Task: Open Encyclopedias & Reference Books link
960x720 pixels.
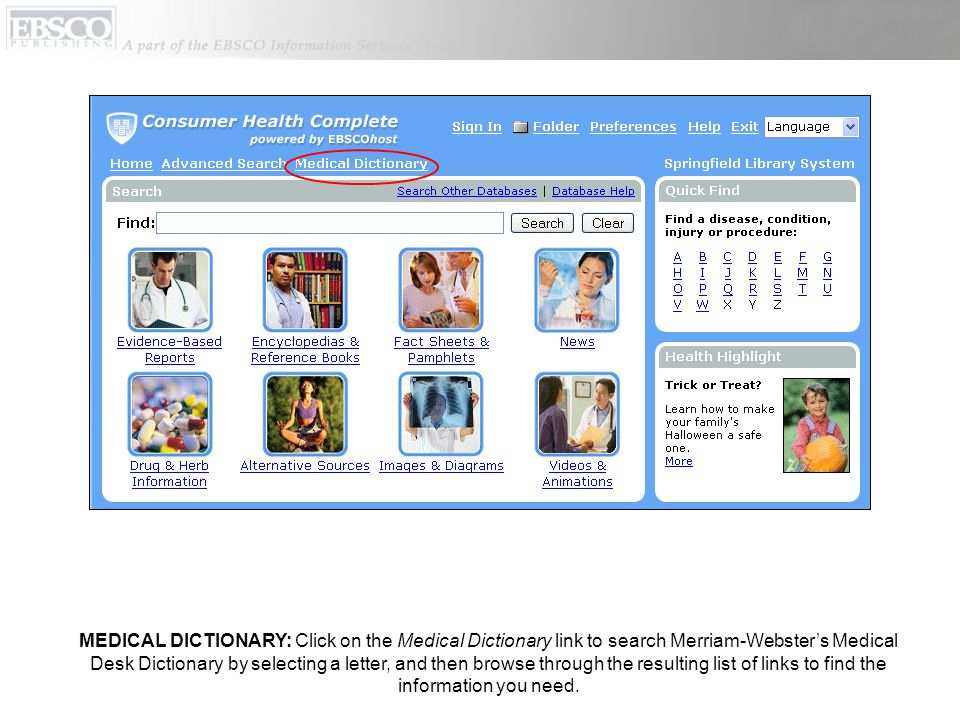Action: pos(305,350)
